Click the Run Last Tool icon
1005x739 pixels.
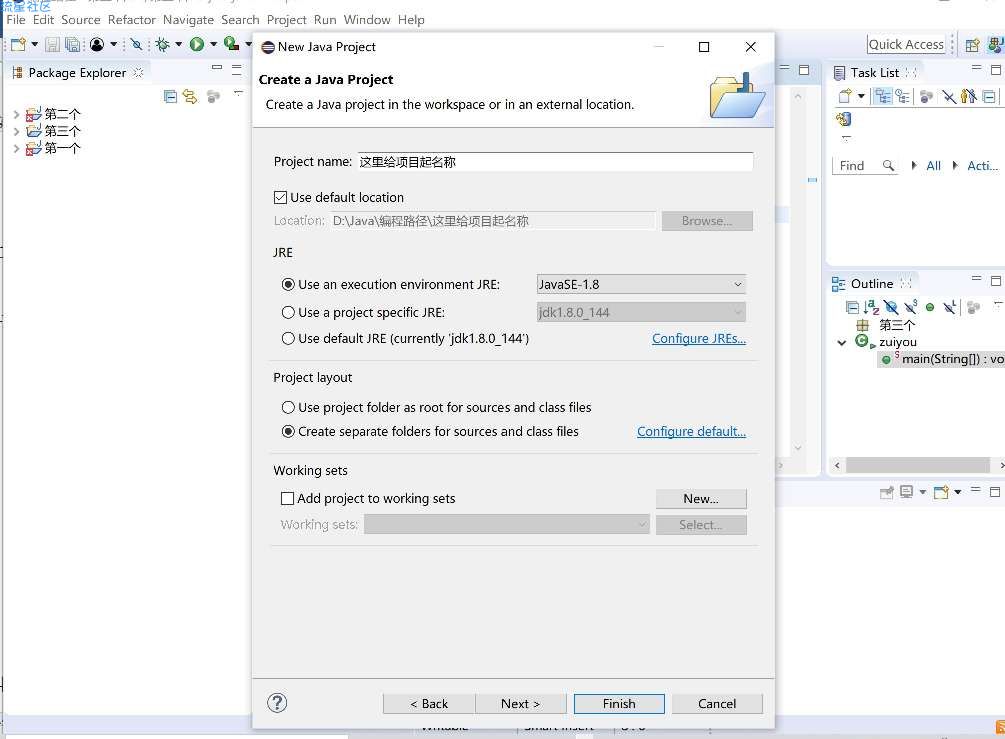231,44
